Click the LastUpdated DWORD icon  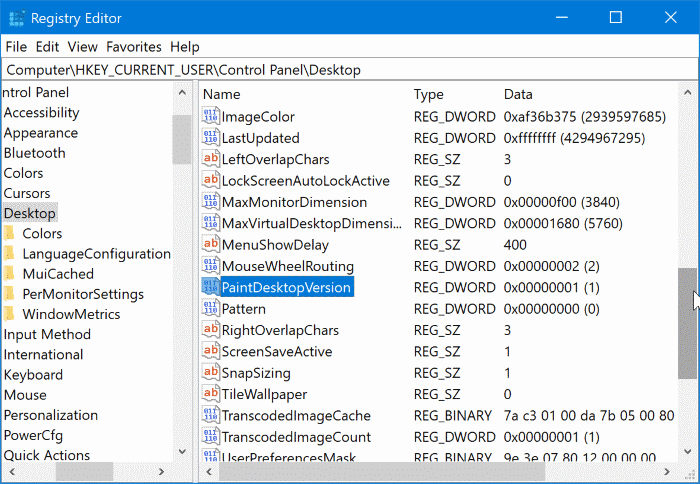(210, 138)
